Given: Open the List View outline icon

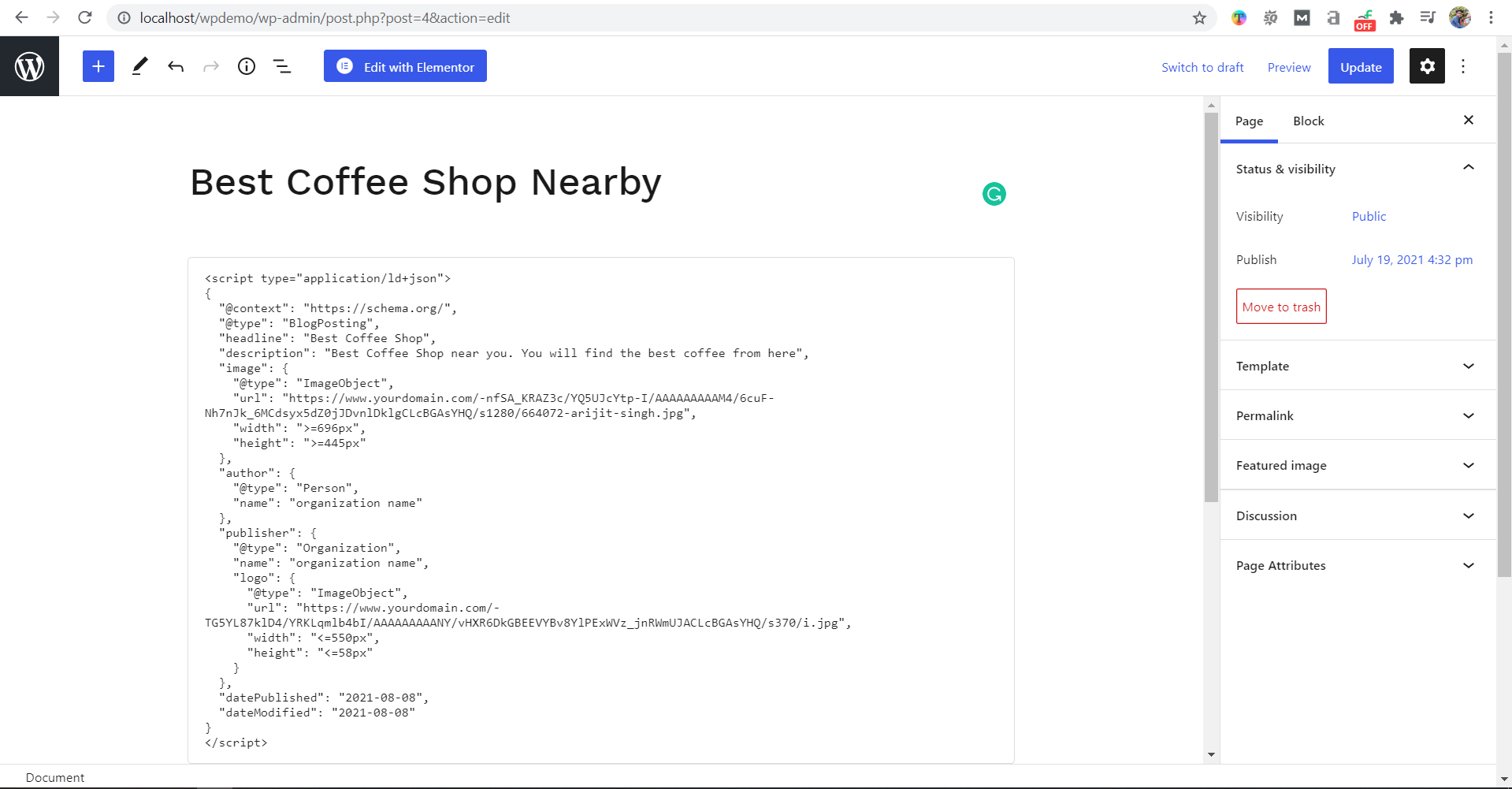Looking at the screenshot, I should coord(282,66).
